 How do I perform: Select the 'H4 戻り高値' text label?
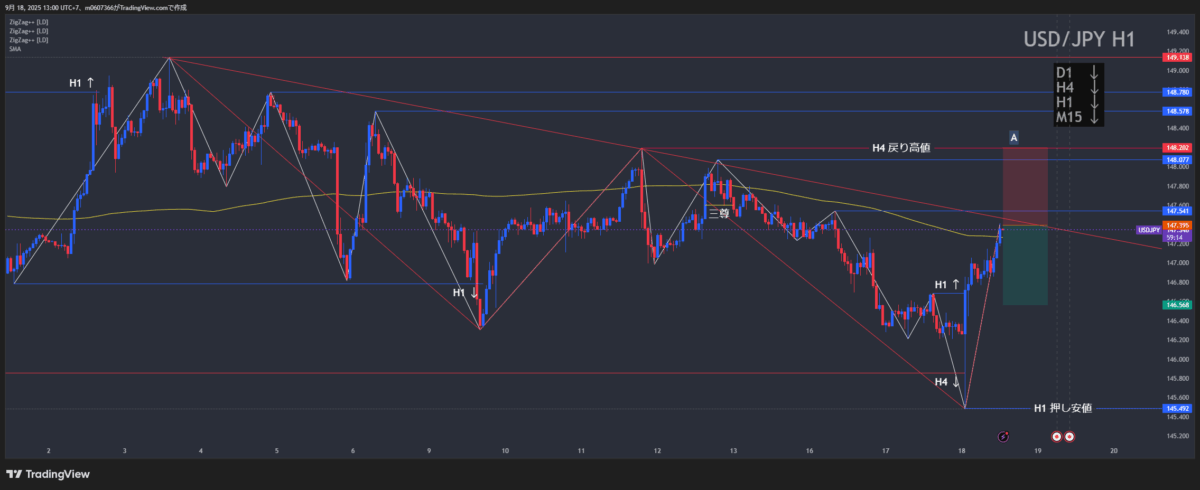coord(901,148)
